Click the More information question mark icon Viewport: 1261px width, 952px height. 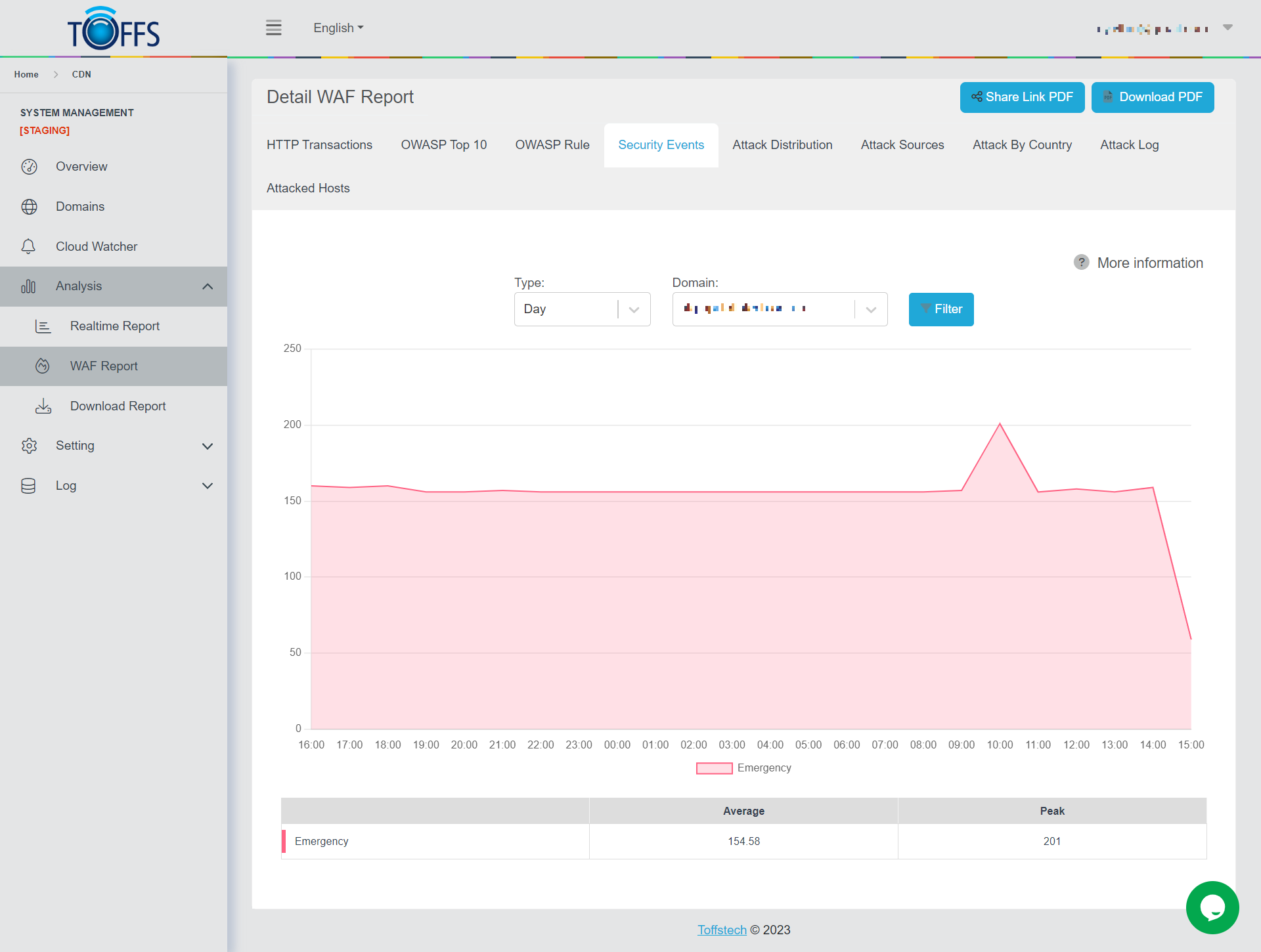[1081, 263]
